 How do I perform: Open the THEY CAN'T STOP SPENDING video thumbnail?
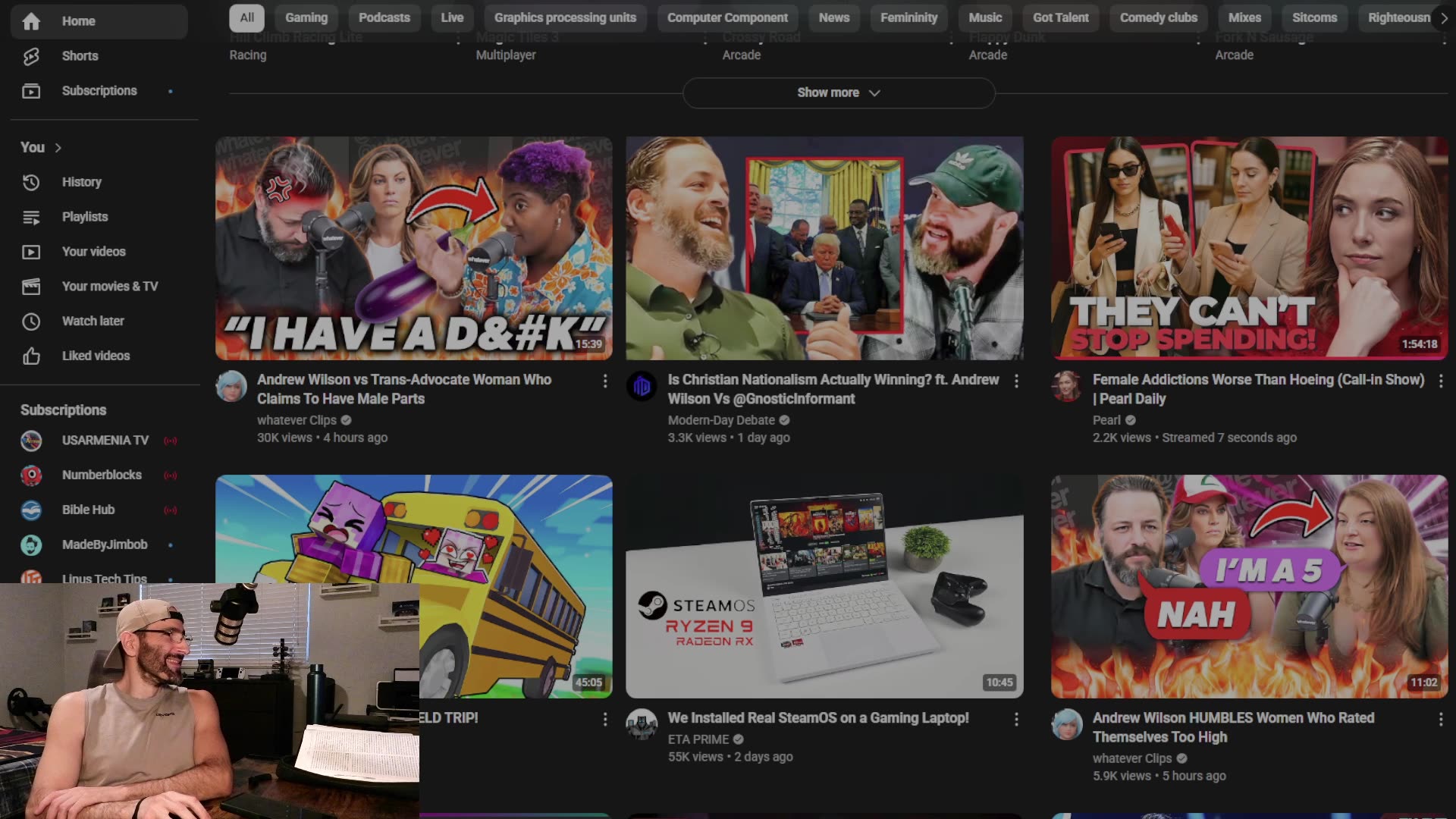click(1249, 248)
